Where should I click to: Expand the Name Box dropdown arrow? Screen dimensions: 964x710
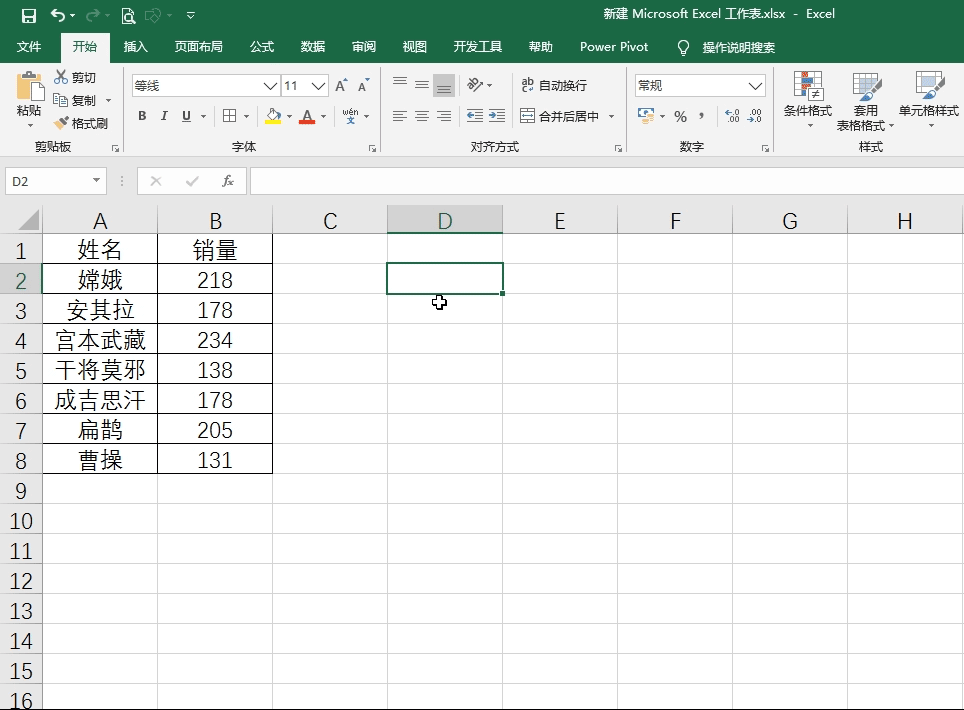click(x=97, y=180)
